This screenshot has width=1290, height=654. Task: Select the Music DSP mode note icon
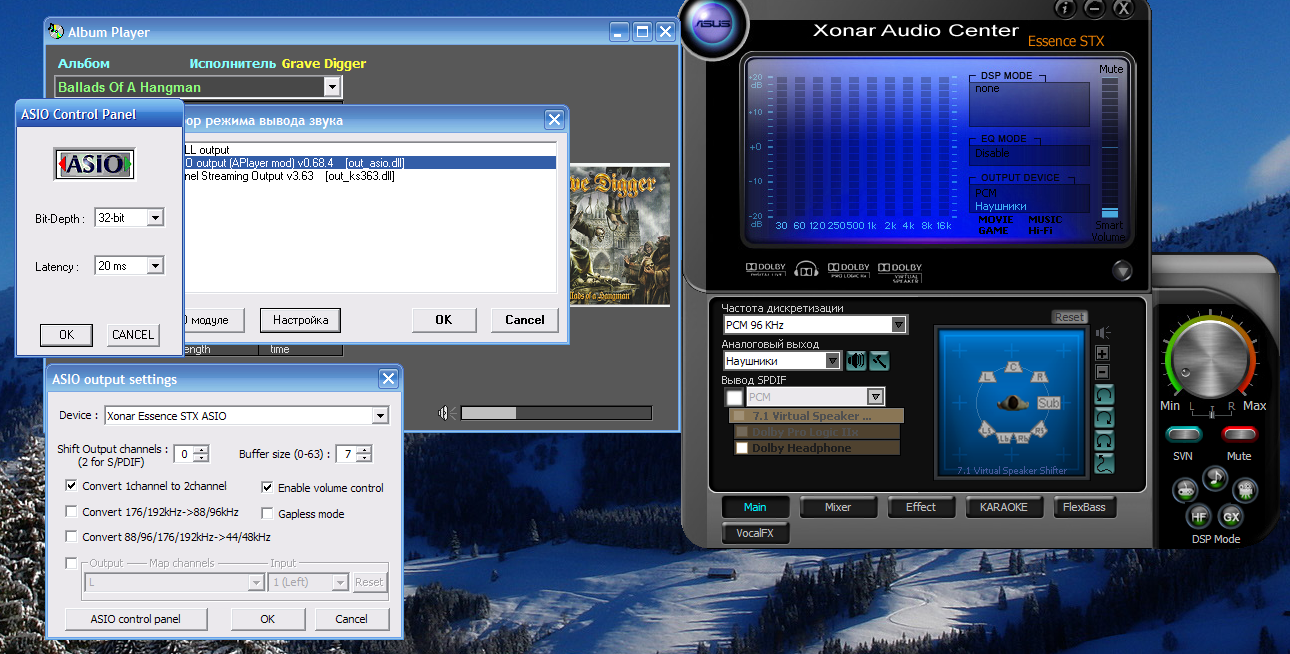point(1216,478)
